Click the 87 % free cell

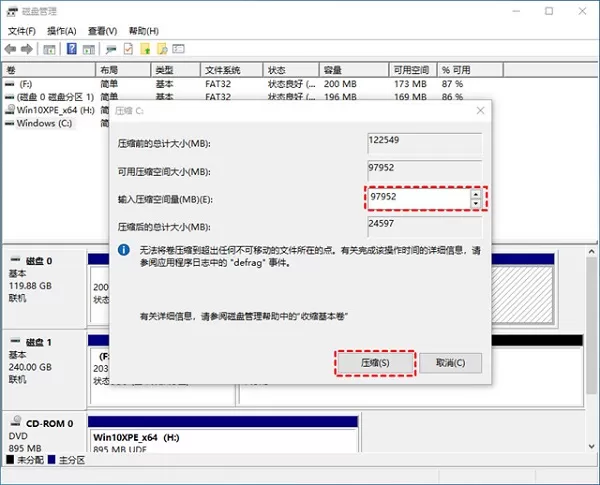click(452, 84)
